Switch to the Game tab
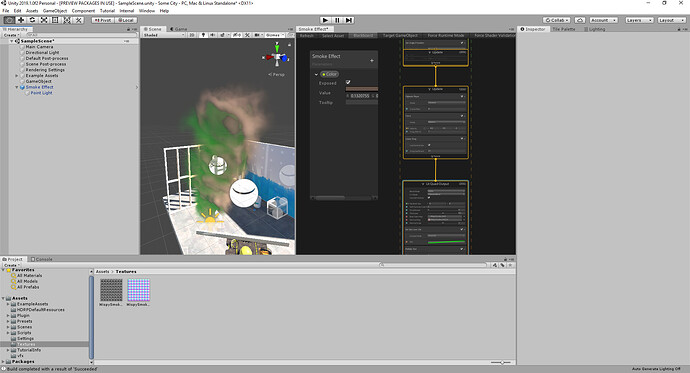The image size is (690, 373). 179,29
